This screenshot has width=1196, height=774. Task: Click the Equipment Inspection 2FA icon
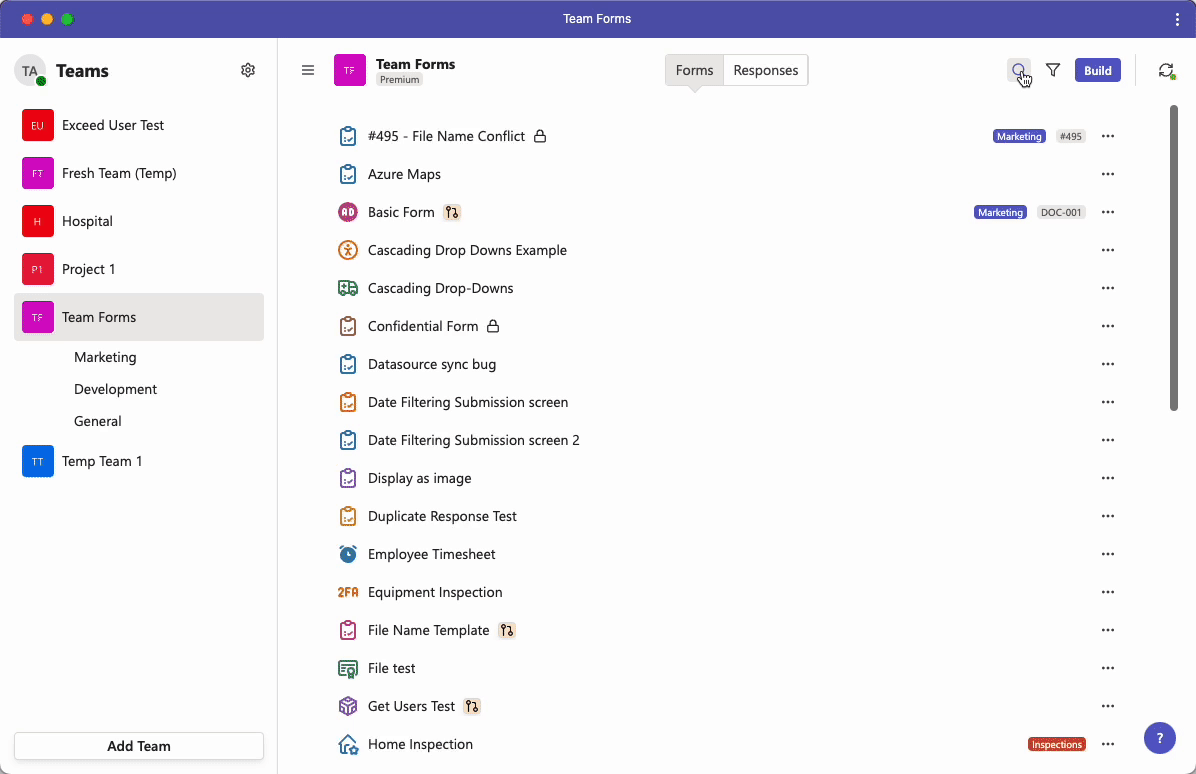(348, 593)
